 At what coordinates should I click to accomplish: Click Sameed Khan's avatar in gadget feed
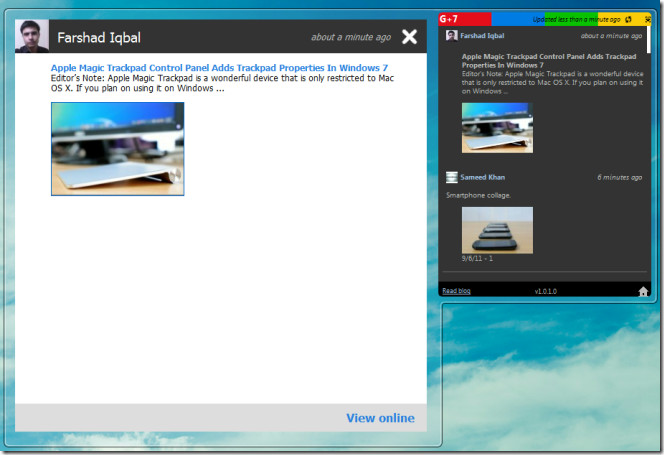click(x=451, y=177)
